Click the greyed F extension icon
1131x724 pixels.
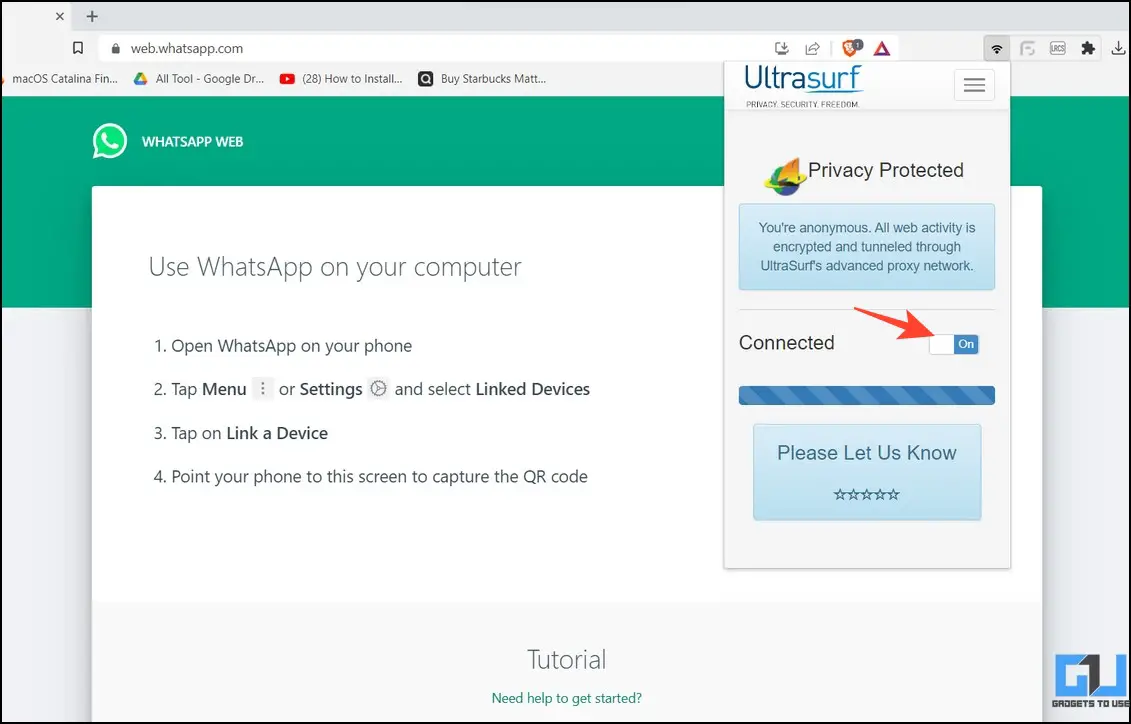(1027, 48)
